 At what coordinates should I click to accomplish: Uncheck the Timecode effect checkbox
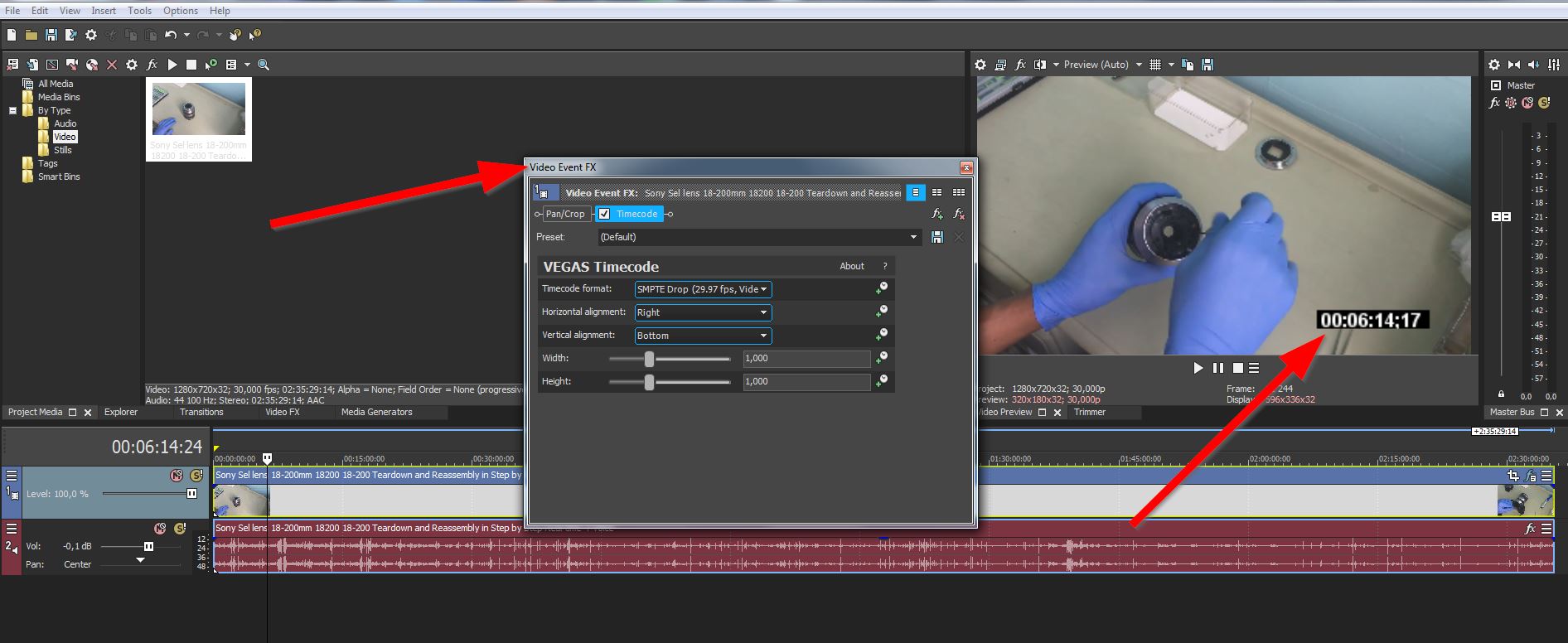605,214
